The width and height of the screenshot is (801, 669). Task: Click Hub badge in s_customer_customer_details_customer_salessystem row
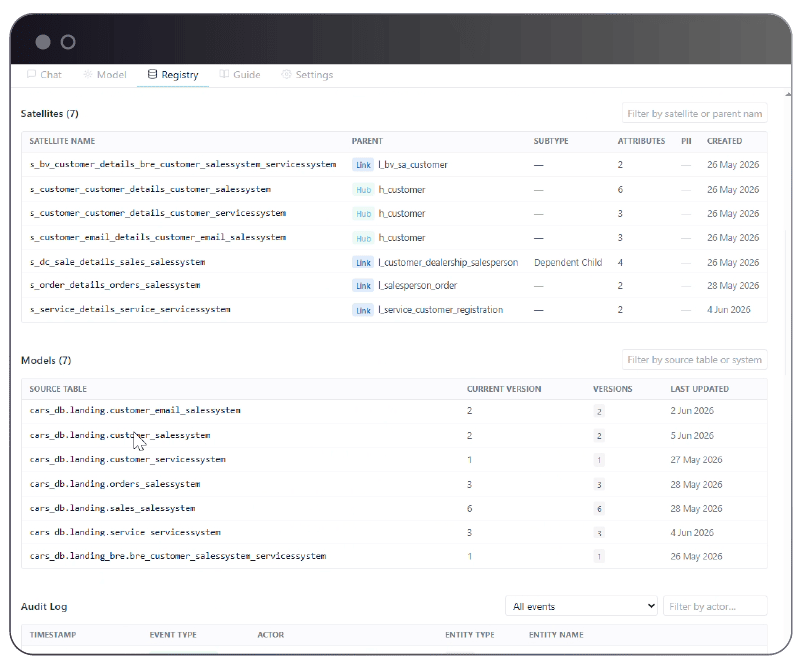pyautogui.click(x=363, y=190)
